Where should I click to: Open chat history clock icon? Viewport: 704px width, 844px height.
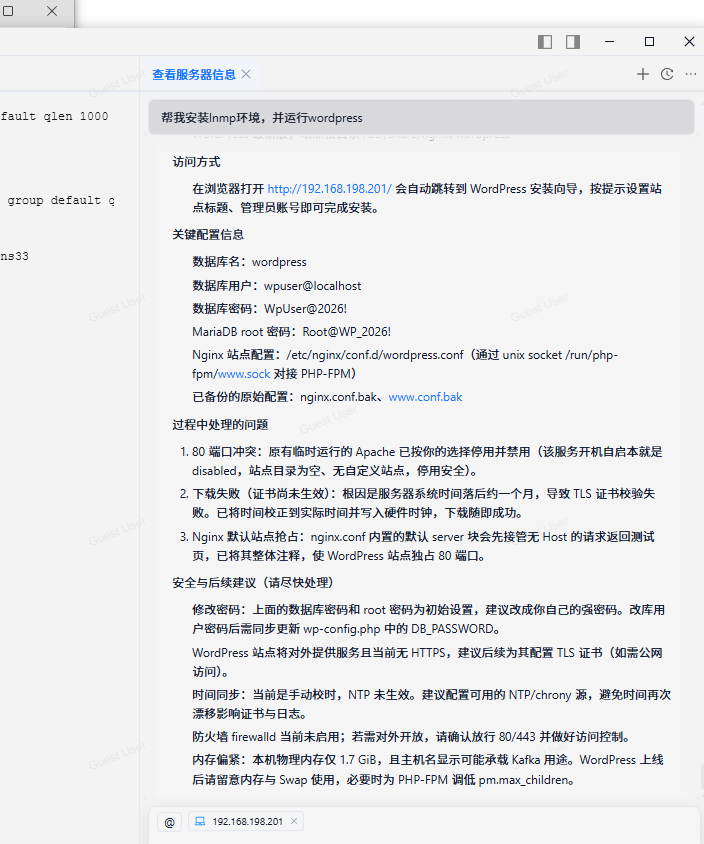pyautogui.click(x=667, y=74)
